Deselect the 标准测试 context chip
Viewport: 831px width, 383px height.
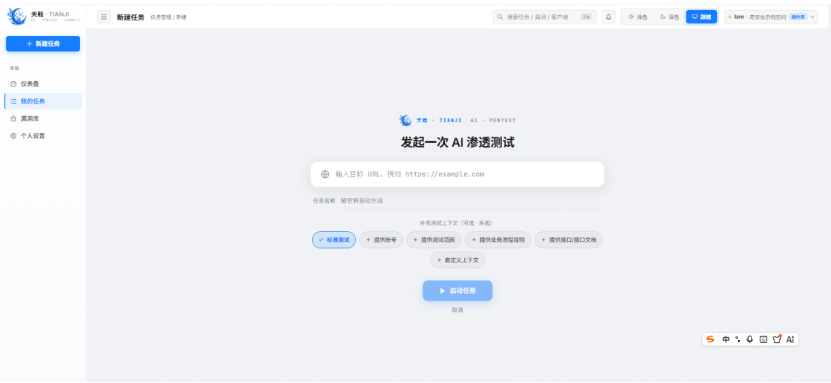click(x=334, y=240)
